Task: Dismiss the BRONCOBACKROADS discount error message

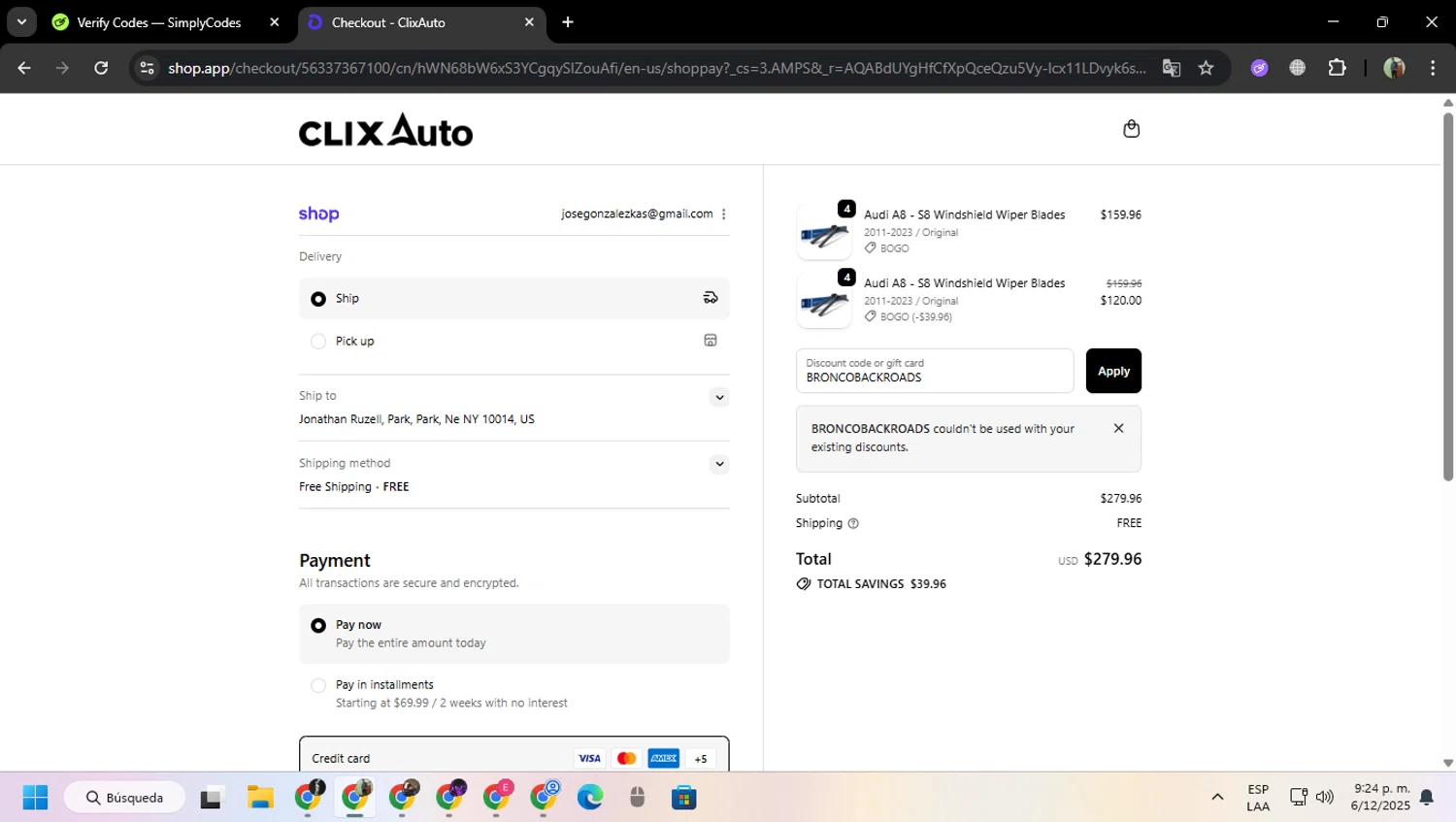Action: [1118, 428]
